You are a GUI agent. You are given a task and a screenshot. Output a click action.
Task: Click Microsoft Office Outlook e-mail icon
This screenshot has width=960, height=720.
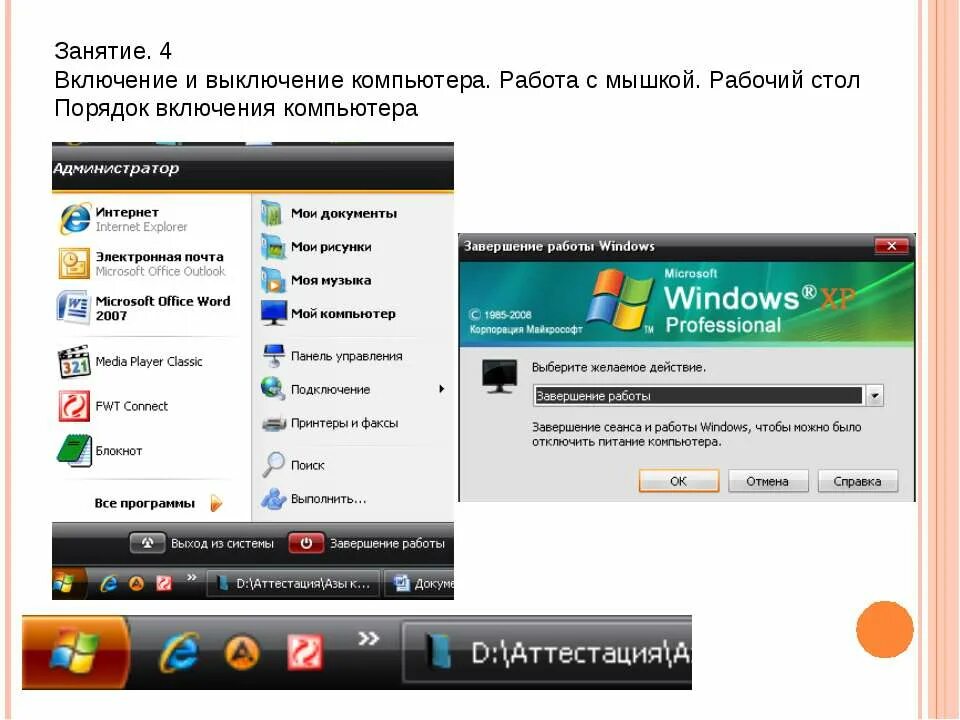(73, 263)
